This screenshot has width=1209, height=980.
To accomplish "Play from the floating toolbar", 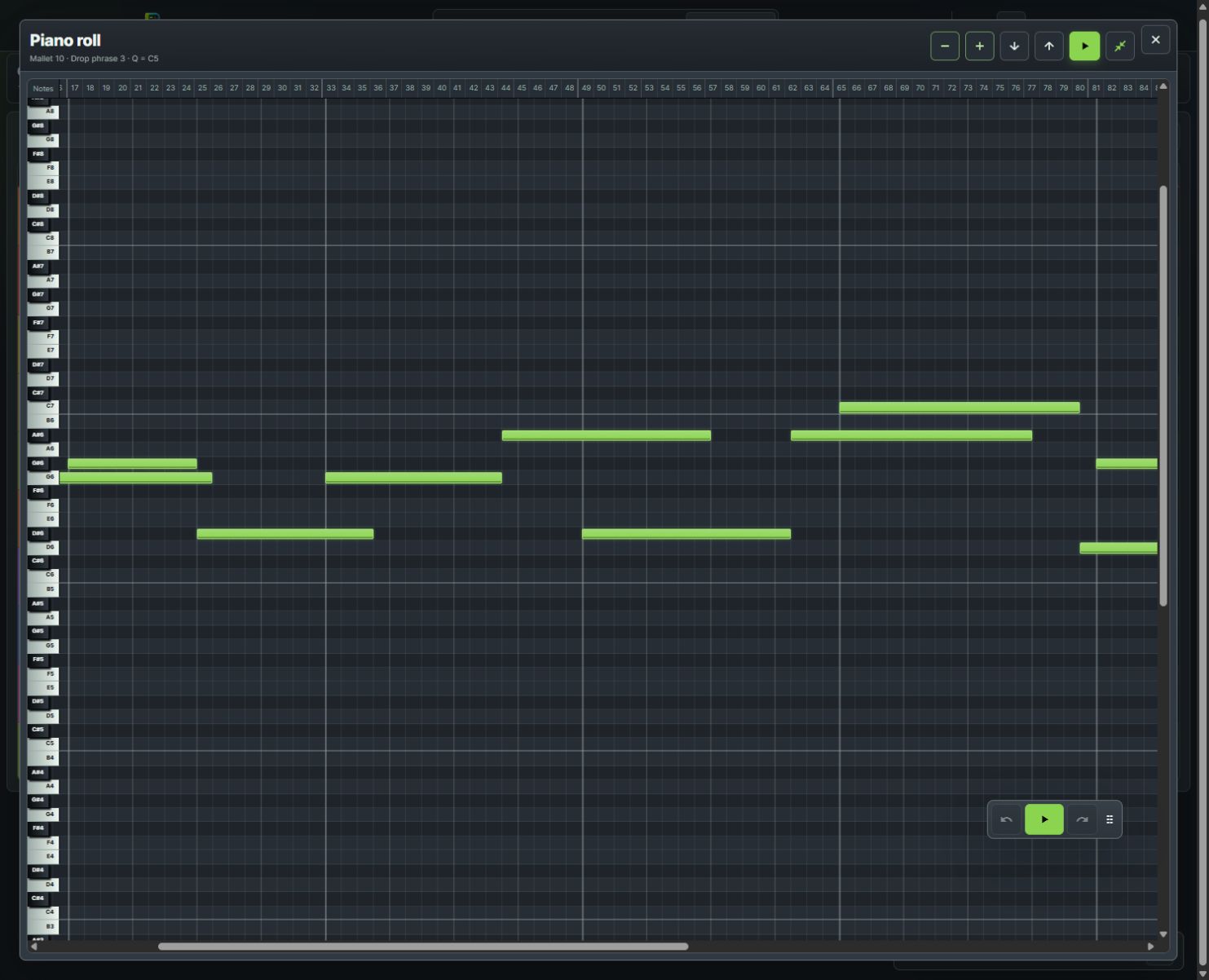I will coord(1044,819).
